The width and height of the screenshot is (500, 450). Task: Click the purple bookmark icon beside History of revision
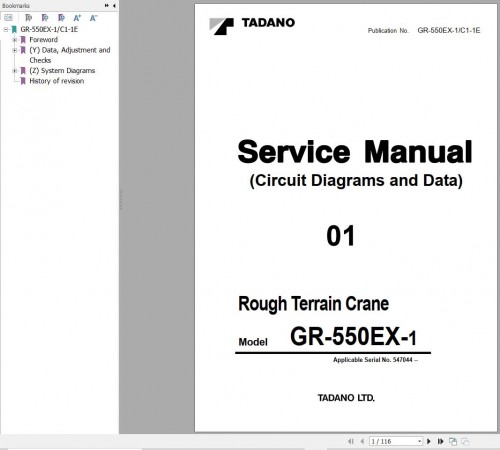23,81
